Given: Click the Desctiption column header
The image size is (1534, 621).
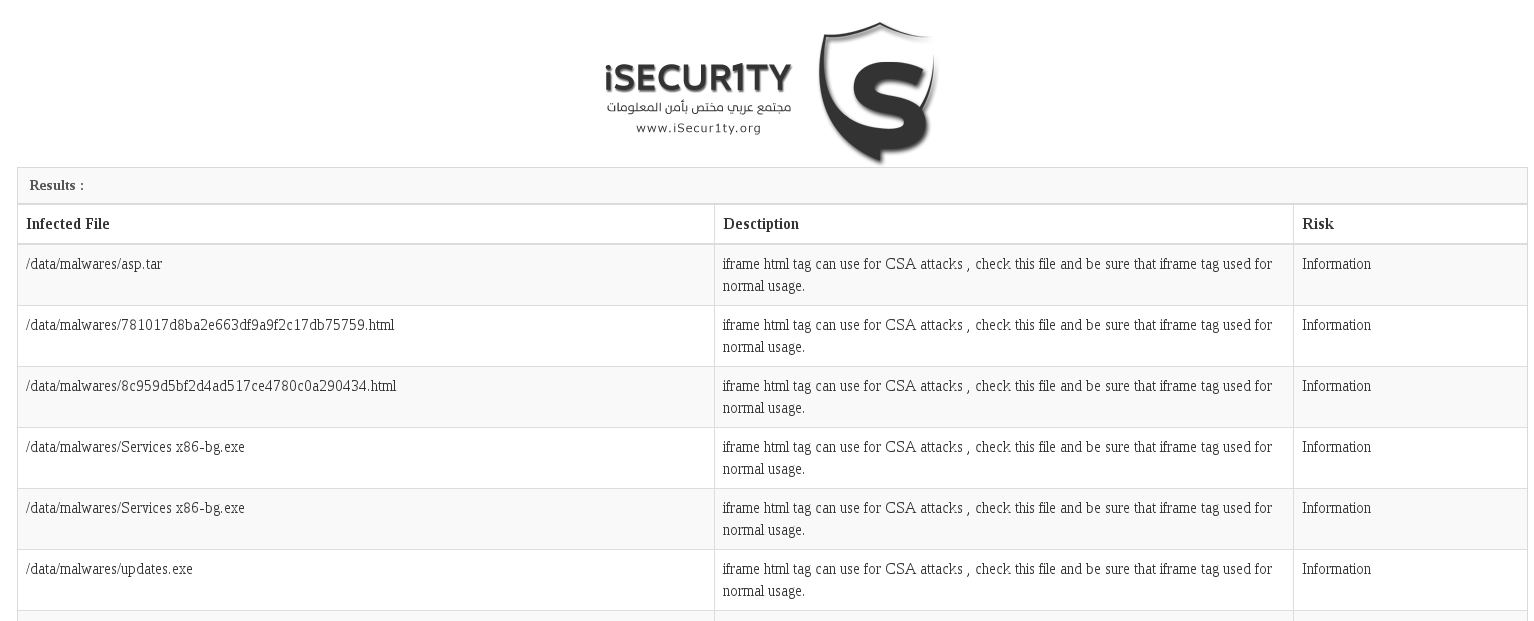Looking at the screenshot, I should coord(761,224).
